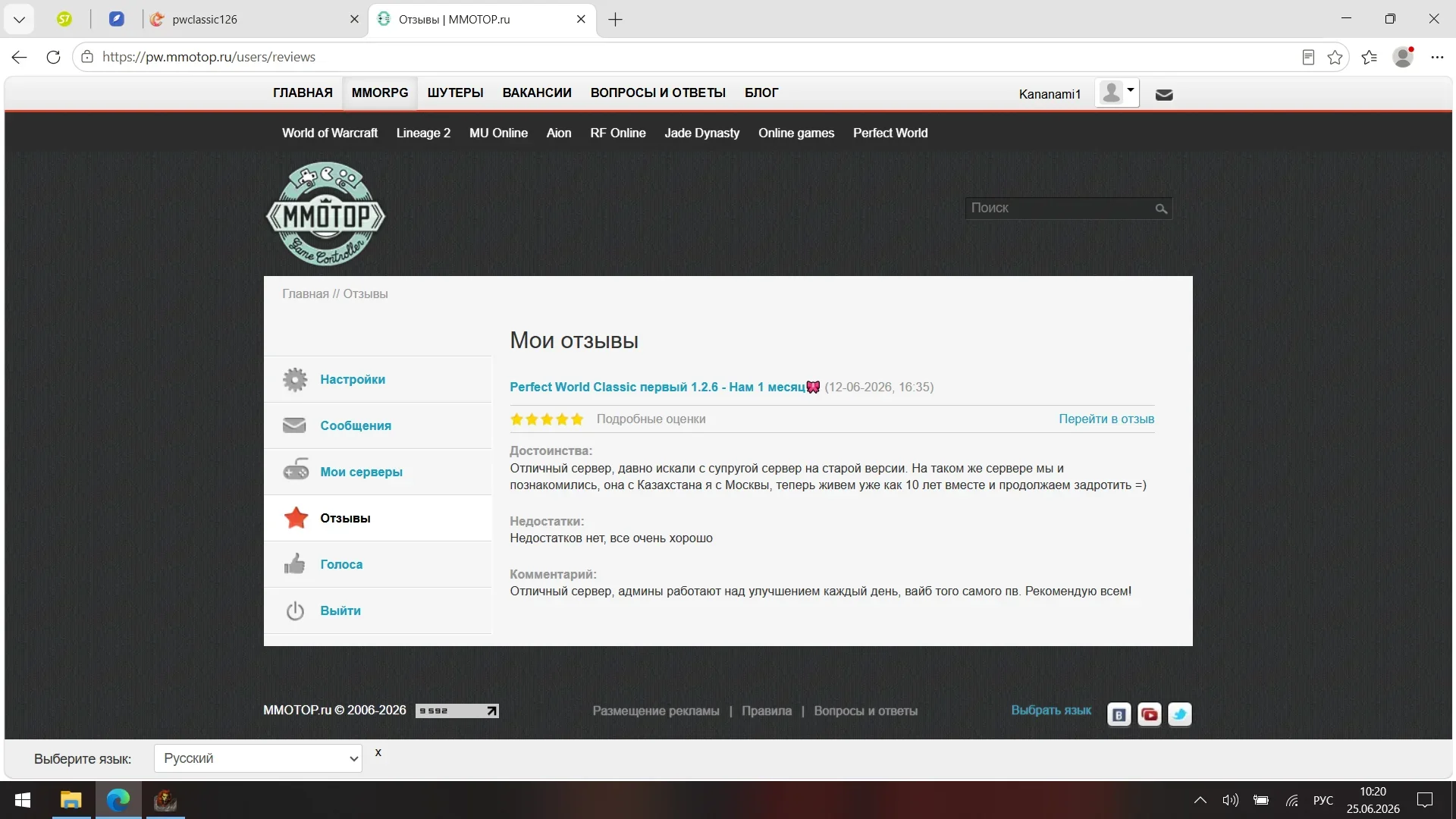This screenshot has width=1456, height=819.
Task: Open Настройки in the sidebar
Action: pyautogui.click(x=353, y=379)
